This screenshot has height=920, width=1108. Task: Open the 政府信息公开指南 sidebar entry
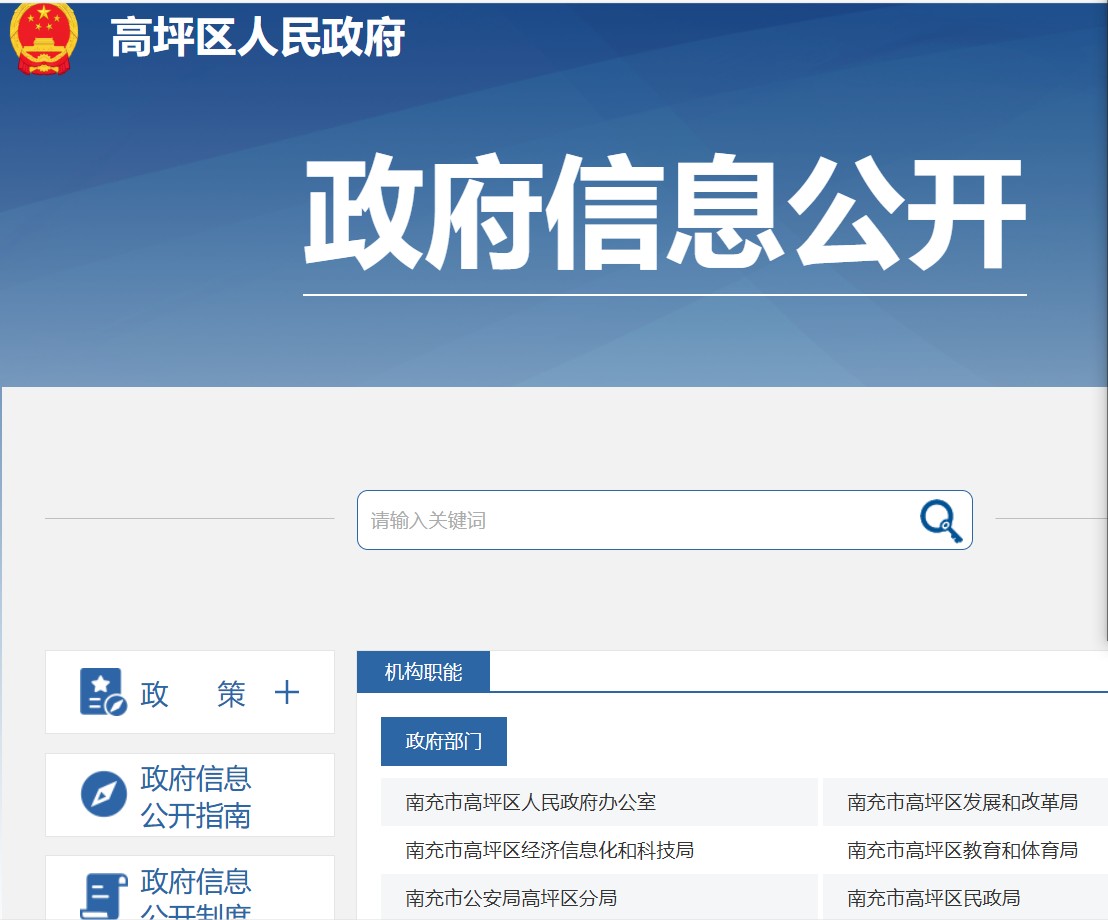198,795
